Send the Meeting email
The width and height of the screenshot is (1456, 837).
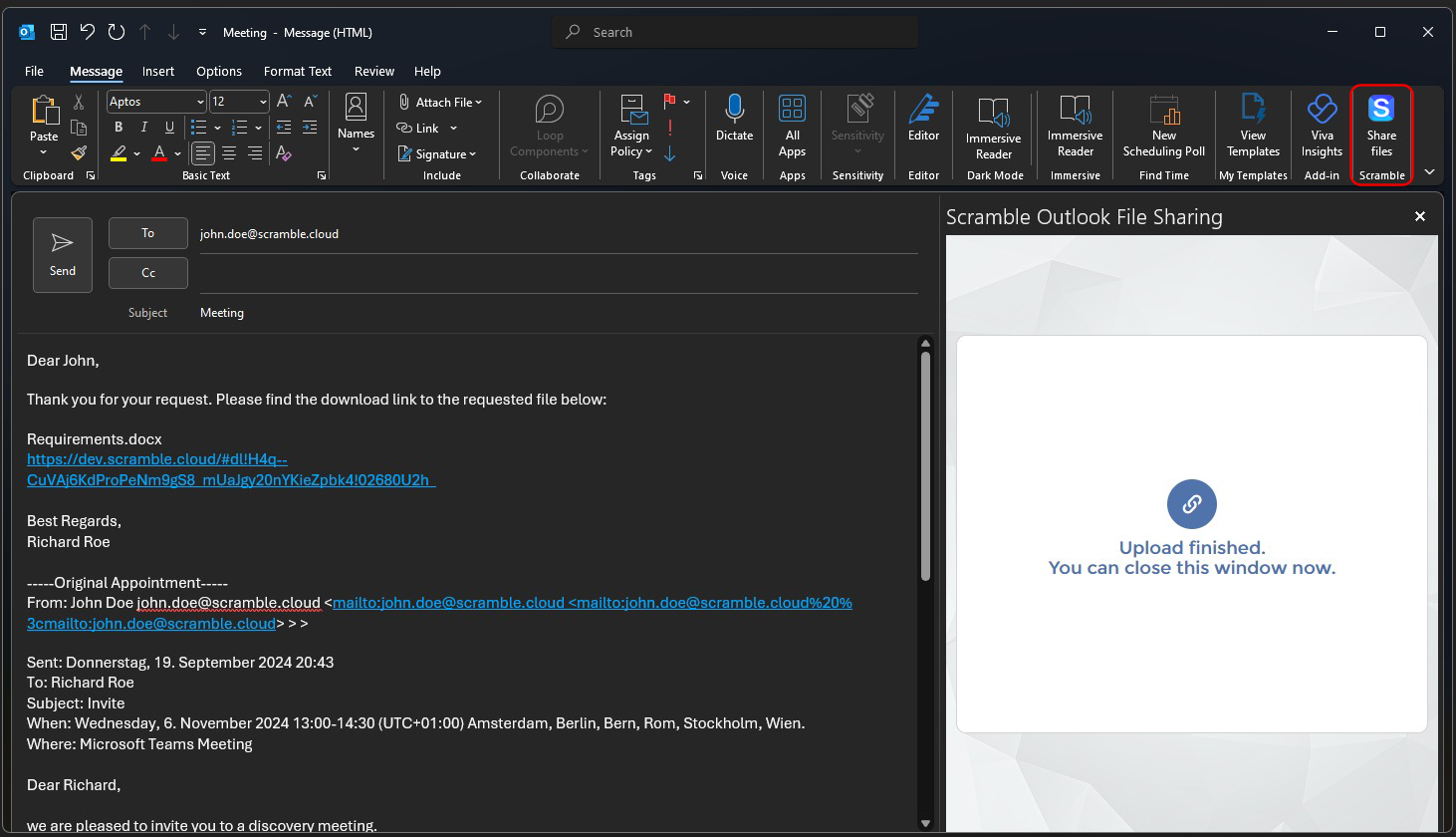[x=63, y=255]
